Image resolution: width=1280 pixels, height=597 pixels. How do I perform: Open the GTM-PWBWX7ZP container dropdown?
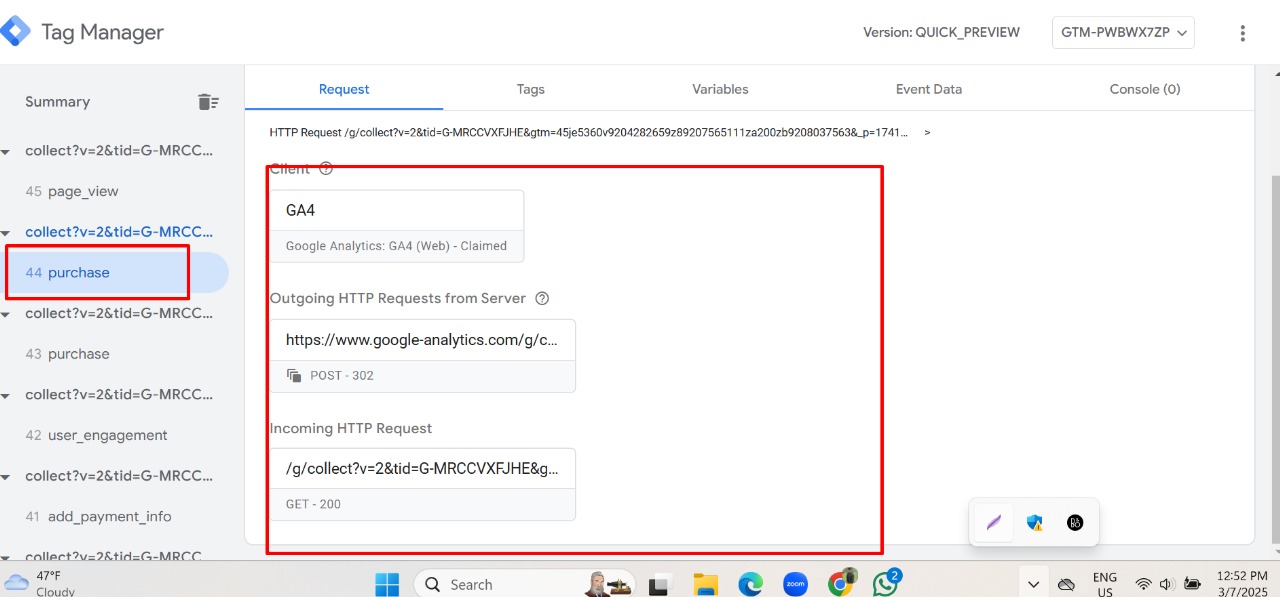tap(1123, 32)
